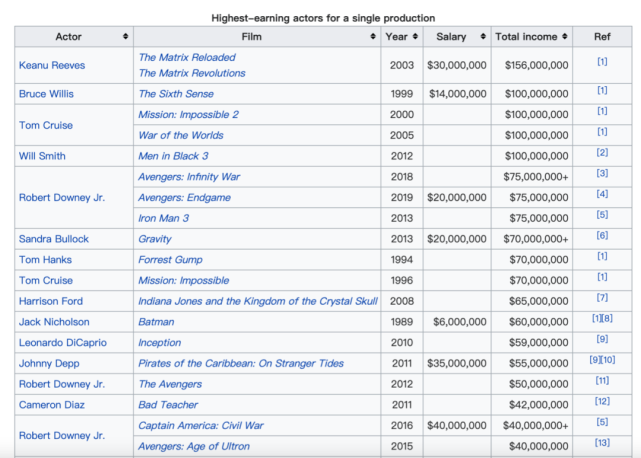Image resolution: width=641 pixels, height=458 pixels.
Task: Go to The Sixth Sense page
Action: pyautogui.click(x=178, y=94)
